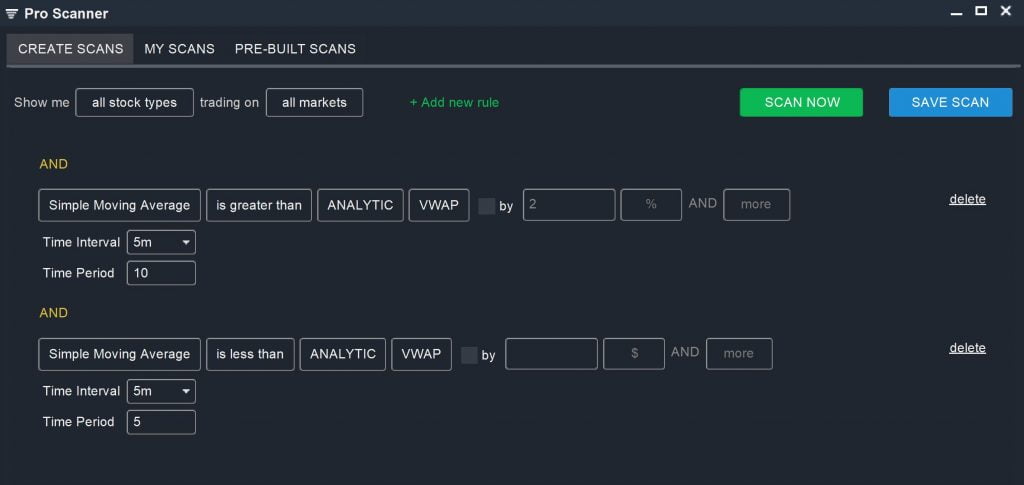The height and width of the screenshot is (485, 1024).
Task: Click '+ Add new rule' link
Action: [454, 102]
